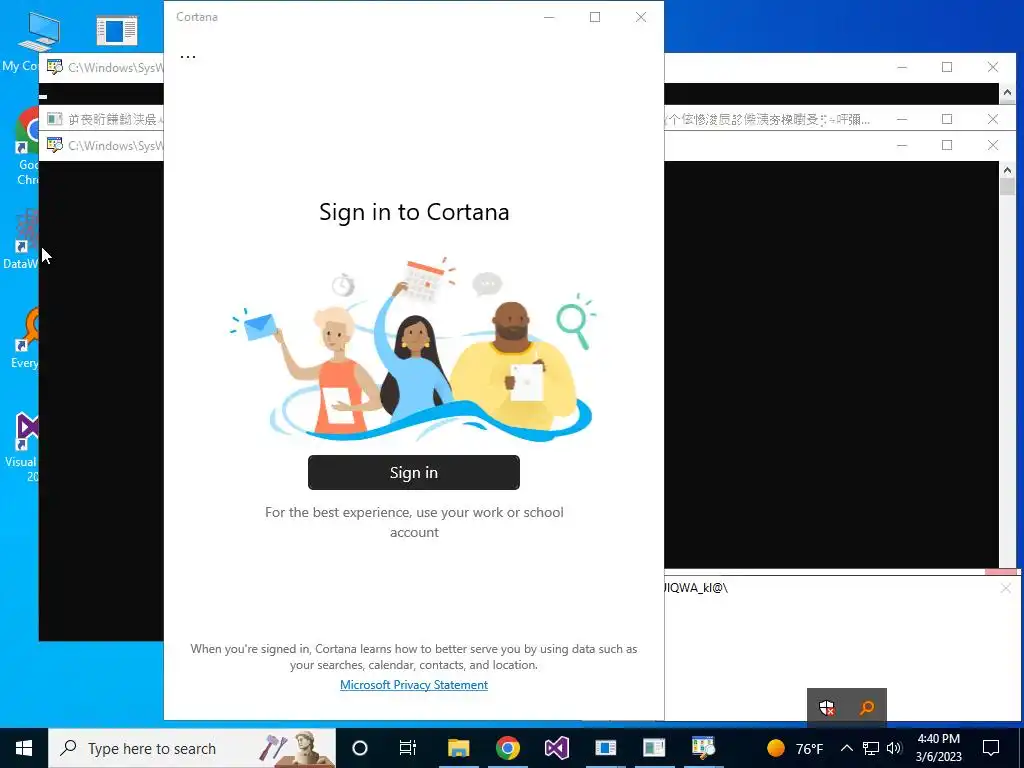
Task: Open the 4:40 PM clock calendar
Action: pyautogui.click(x=938, y=748)
